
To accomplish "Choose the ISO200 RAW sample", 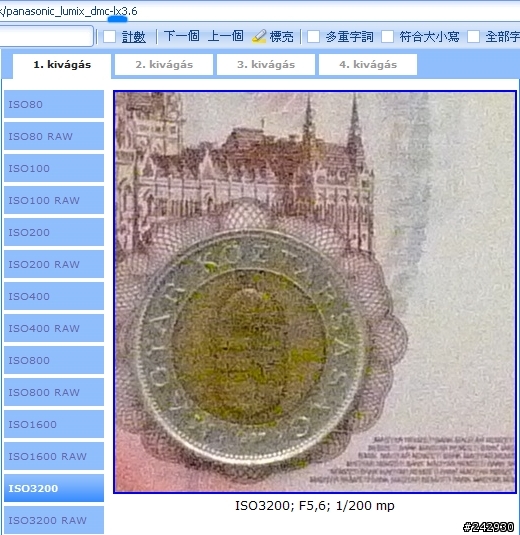I will 54,264.
